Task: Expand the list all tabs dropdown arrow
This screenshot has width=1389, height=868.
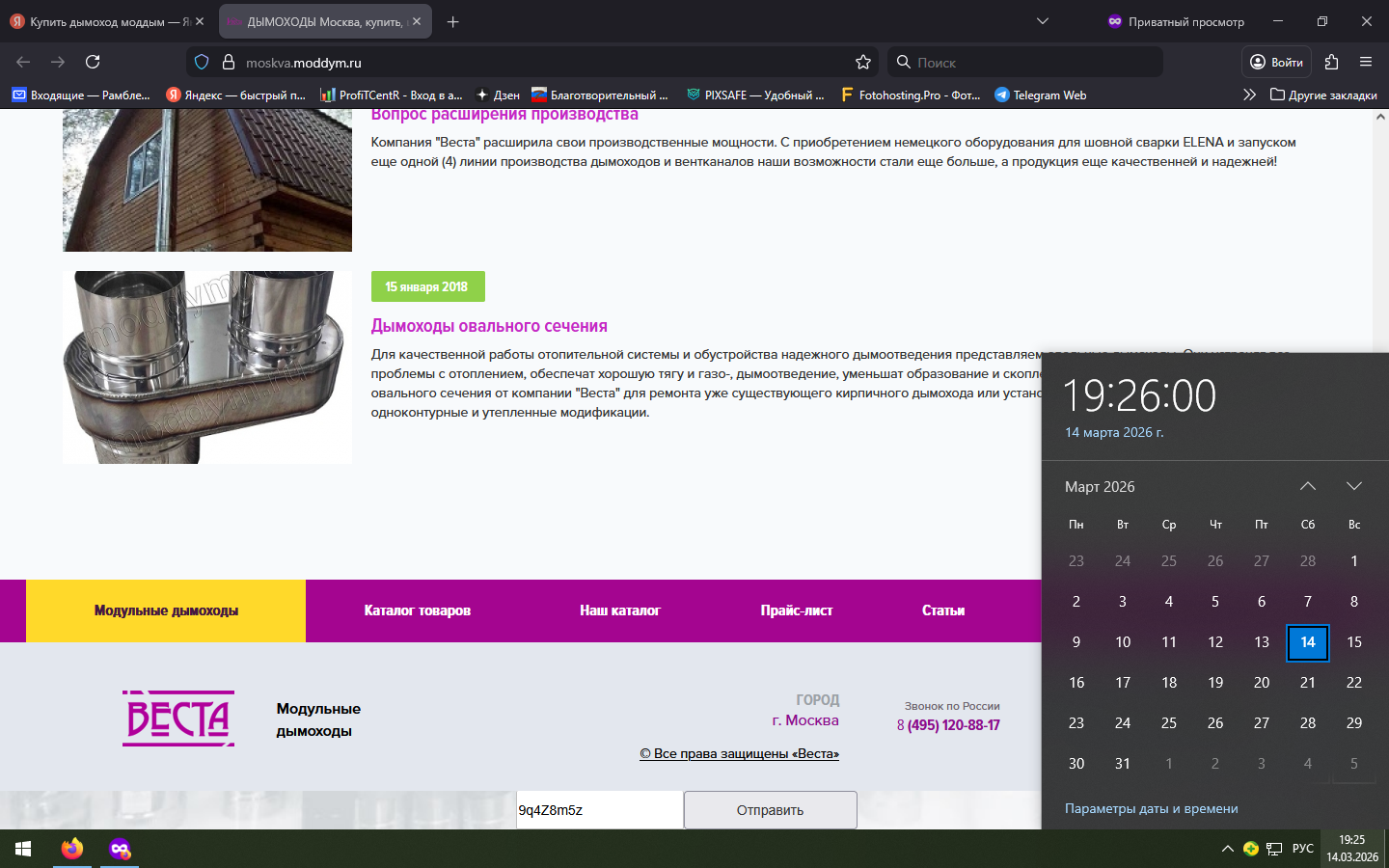Action: click(x=1042, y=21)
